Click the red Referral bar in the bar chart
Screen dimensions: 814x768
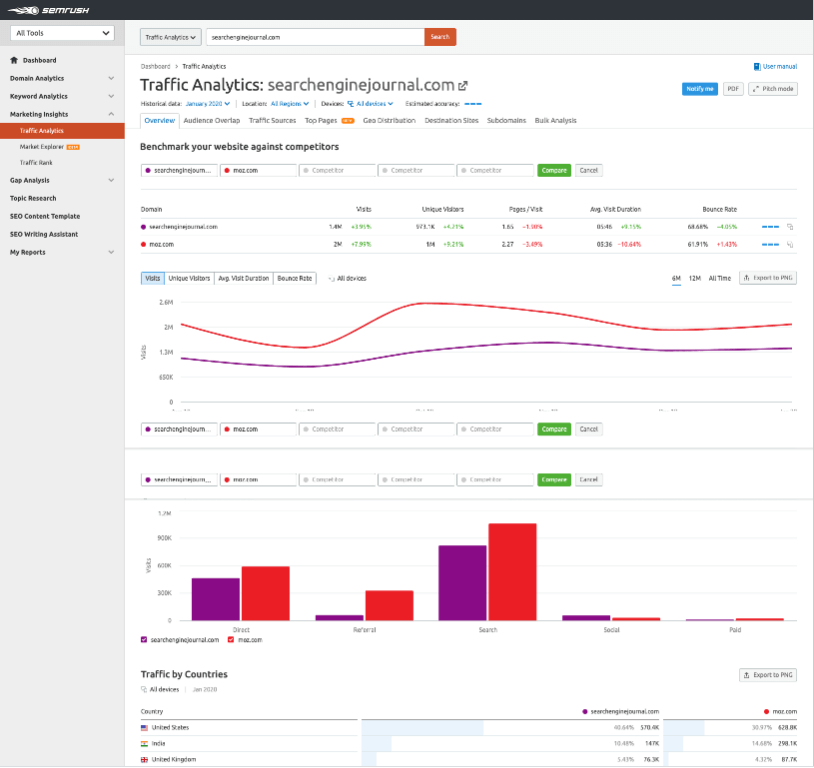pos(389,605)
